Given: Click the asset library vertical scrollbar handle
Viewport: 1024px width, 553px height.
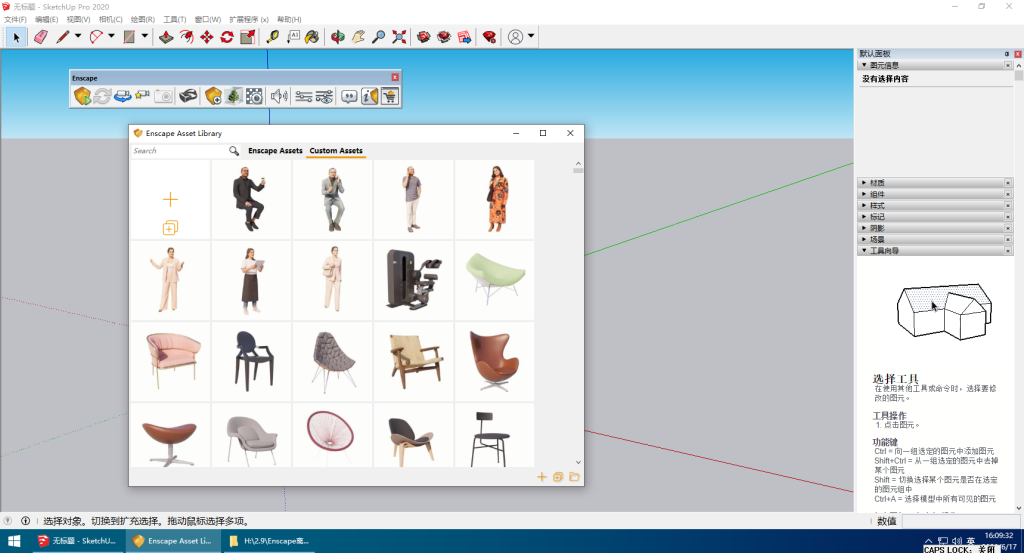Looking at the screenshot, I should click(578, 169).
